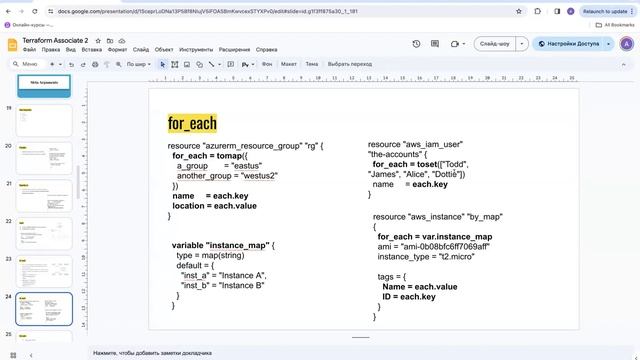The height and width of the screenshot is (360, 640).
Task: Add a new slide with plus icon
Action: pyautogui.click(x=52, y=64)
